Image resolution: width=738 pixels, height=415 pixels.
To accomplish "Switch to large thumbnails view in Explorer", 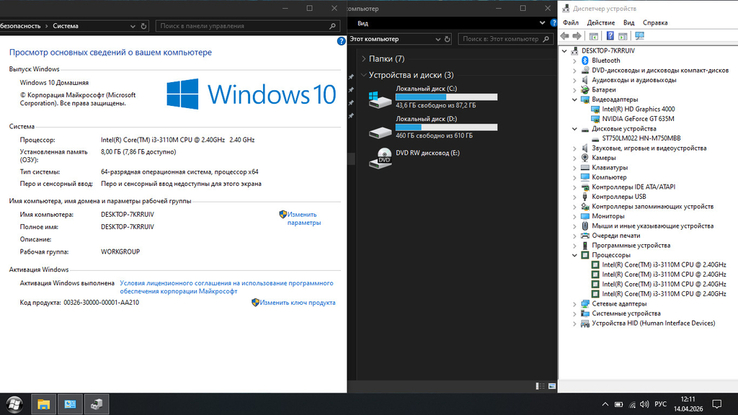I will point(552,386).
